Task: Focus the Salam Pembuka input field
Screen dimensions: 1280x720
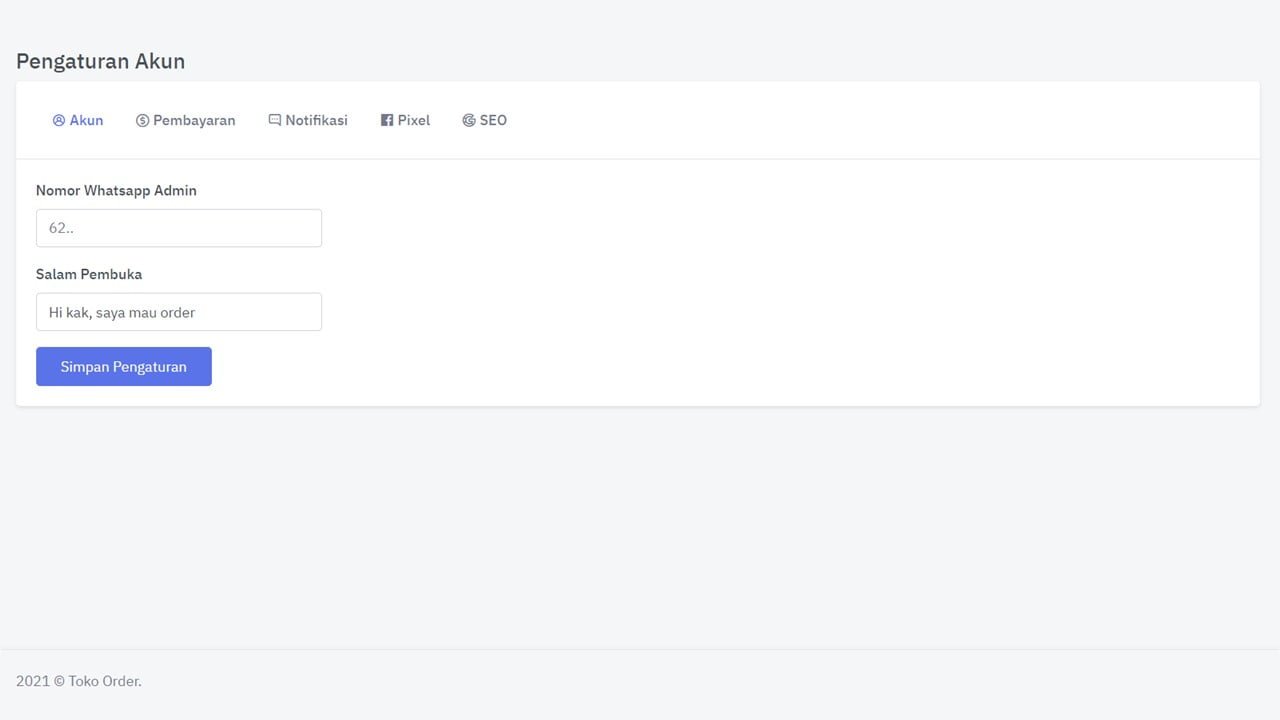Action: coord(179,312)
